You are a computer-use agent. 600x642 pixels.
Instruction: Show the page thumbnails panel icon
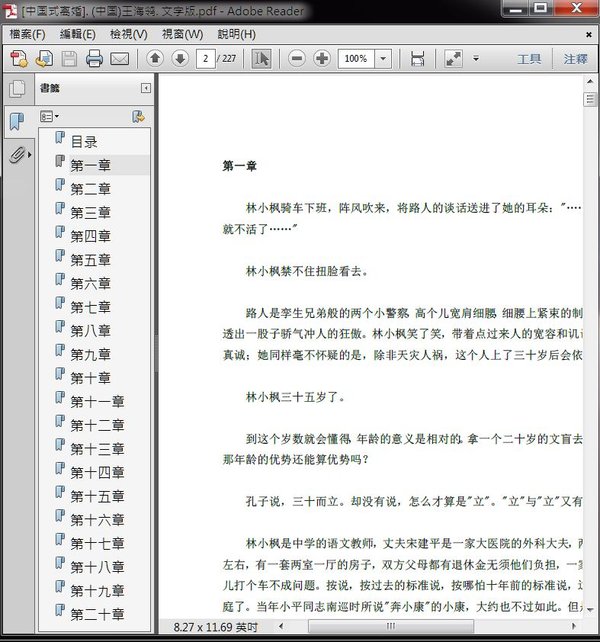(x=18, y=88)
